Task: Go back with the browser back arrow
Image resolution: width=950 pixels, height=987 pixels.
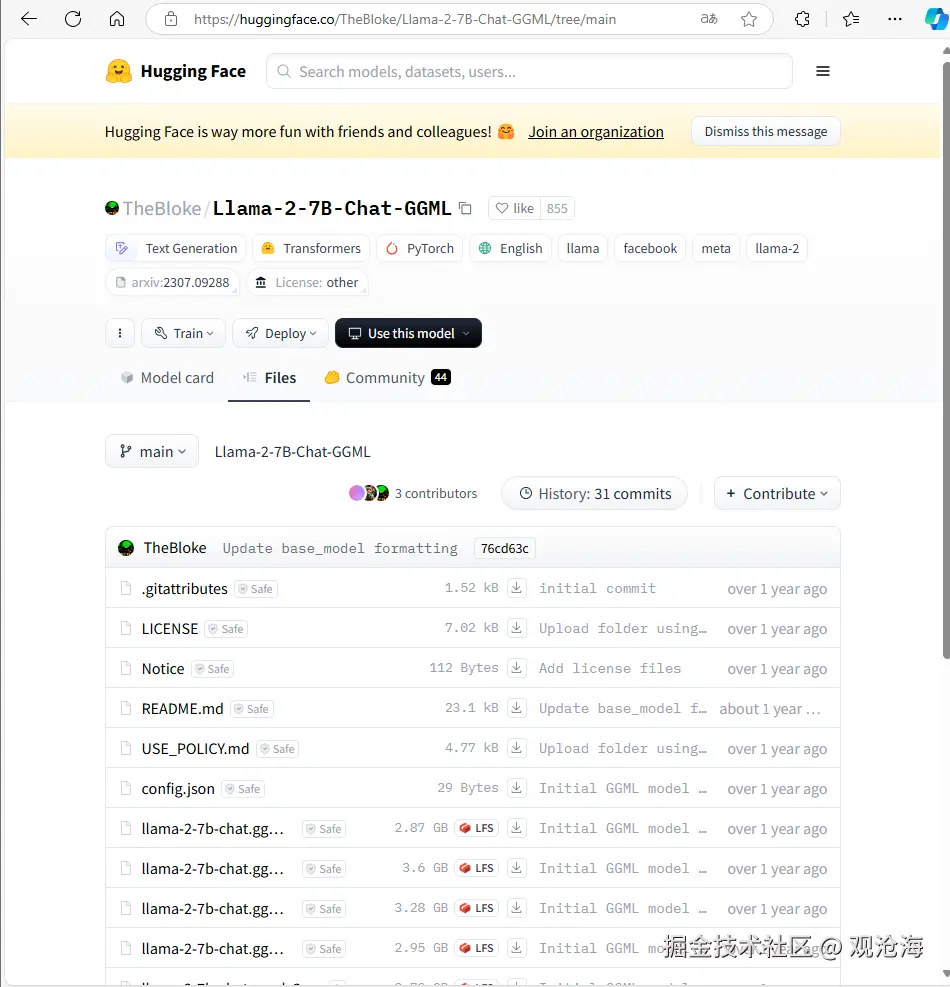Action: point(29,19)
